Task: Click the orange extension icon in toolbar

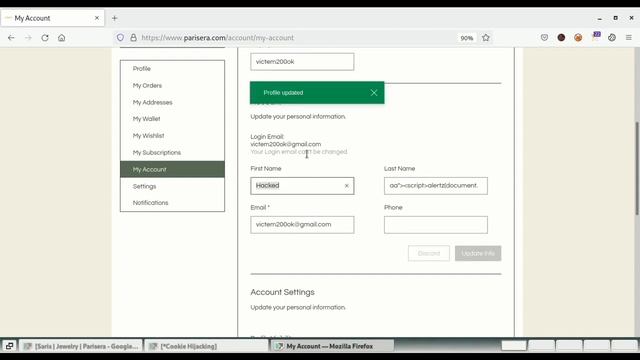Action: pos(578,38)
